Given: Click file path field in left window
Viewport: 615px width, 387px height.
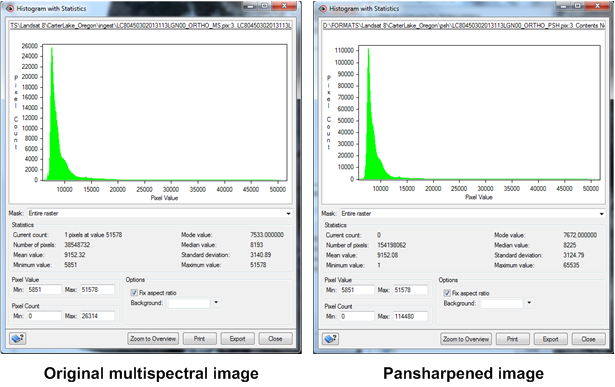Looking at the screenshot, I should (151, 25).
